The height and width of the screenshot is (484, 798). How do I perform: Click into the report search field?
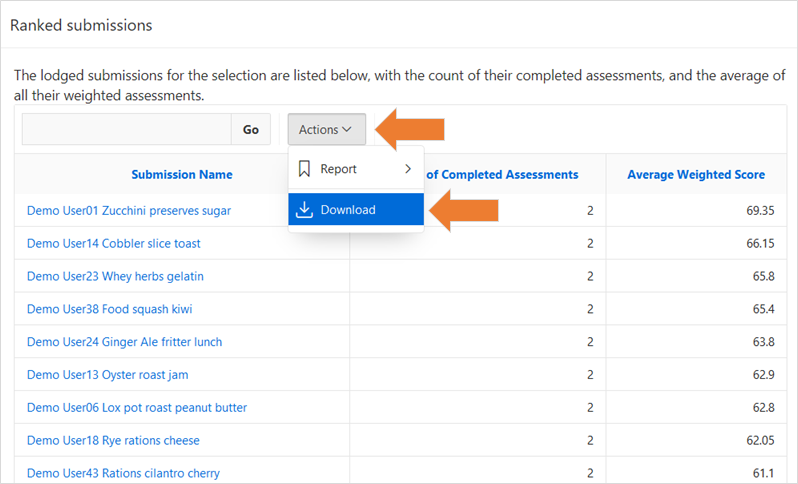tap(126, 129)
